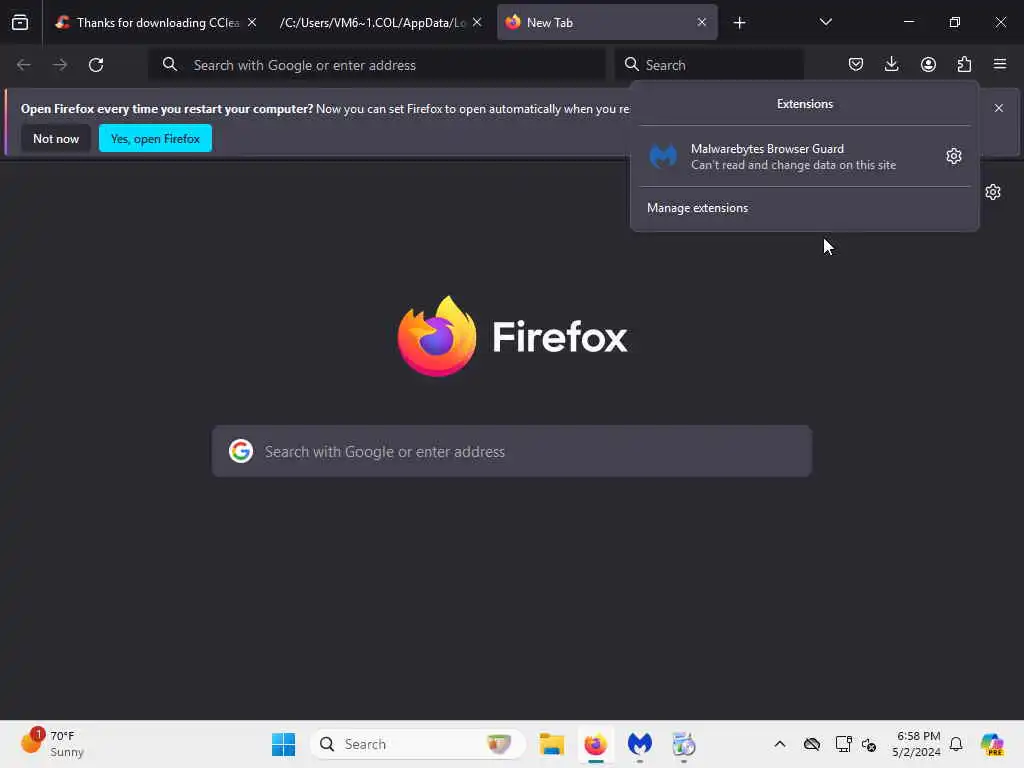Open the Firefox application menu
This screenshot has height=768, width=1024.
coord(1000,64)
